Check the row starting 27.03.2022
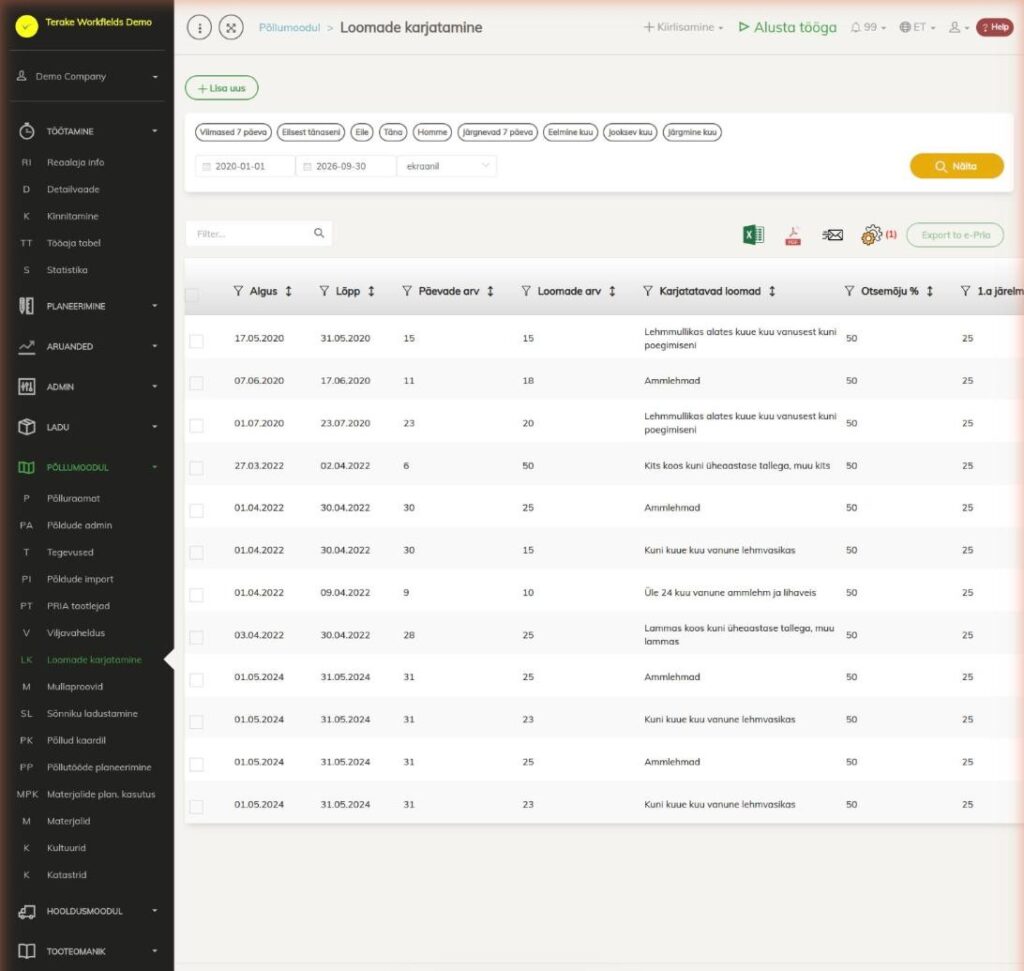The width and height of the screenshot is (1024, 971). click(197, 468)
